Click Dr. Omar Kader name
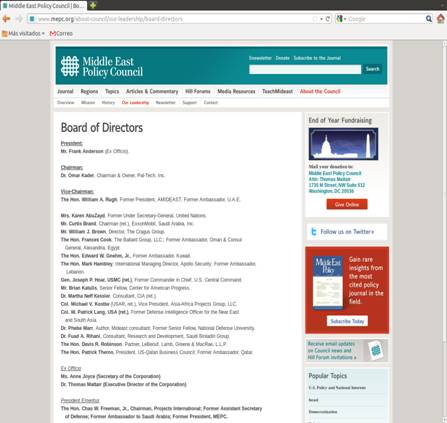 pos(77,175)
